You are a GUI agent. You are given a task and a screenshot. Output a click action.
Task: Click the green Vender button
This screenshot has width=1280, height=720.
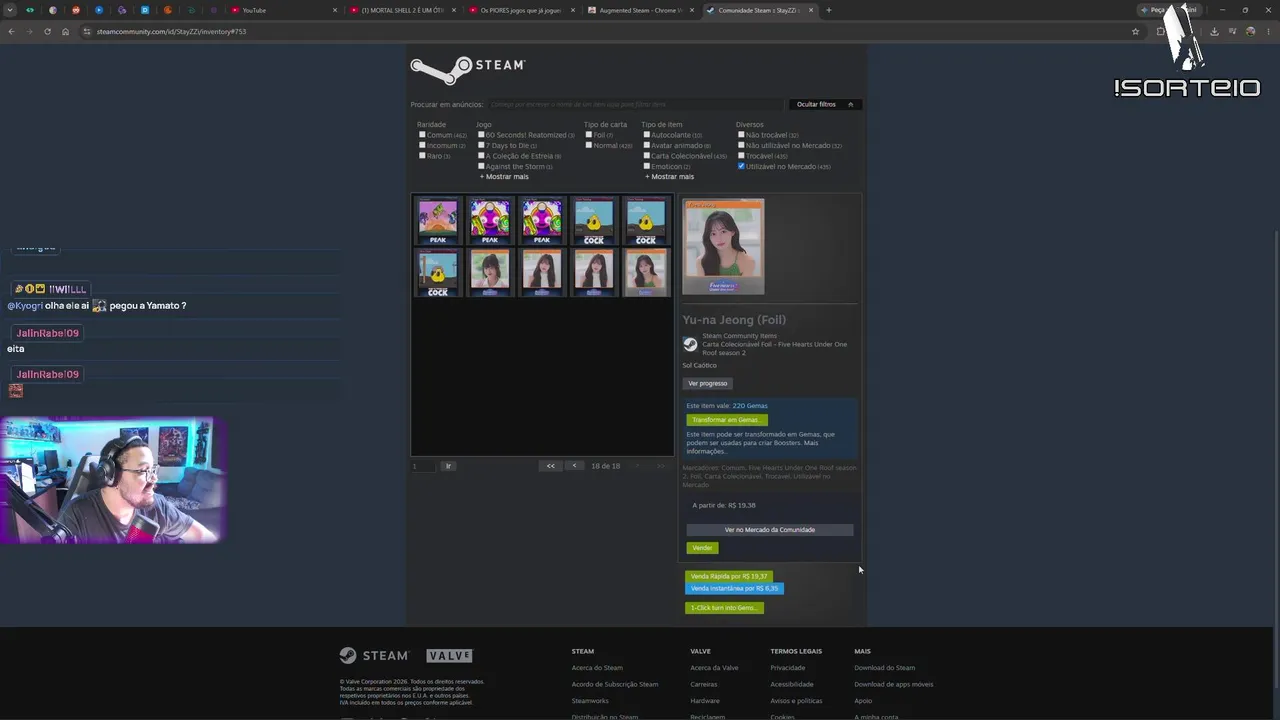702,548
